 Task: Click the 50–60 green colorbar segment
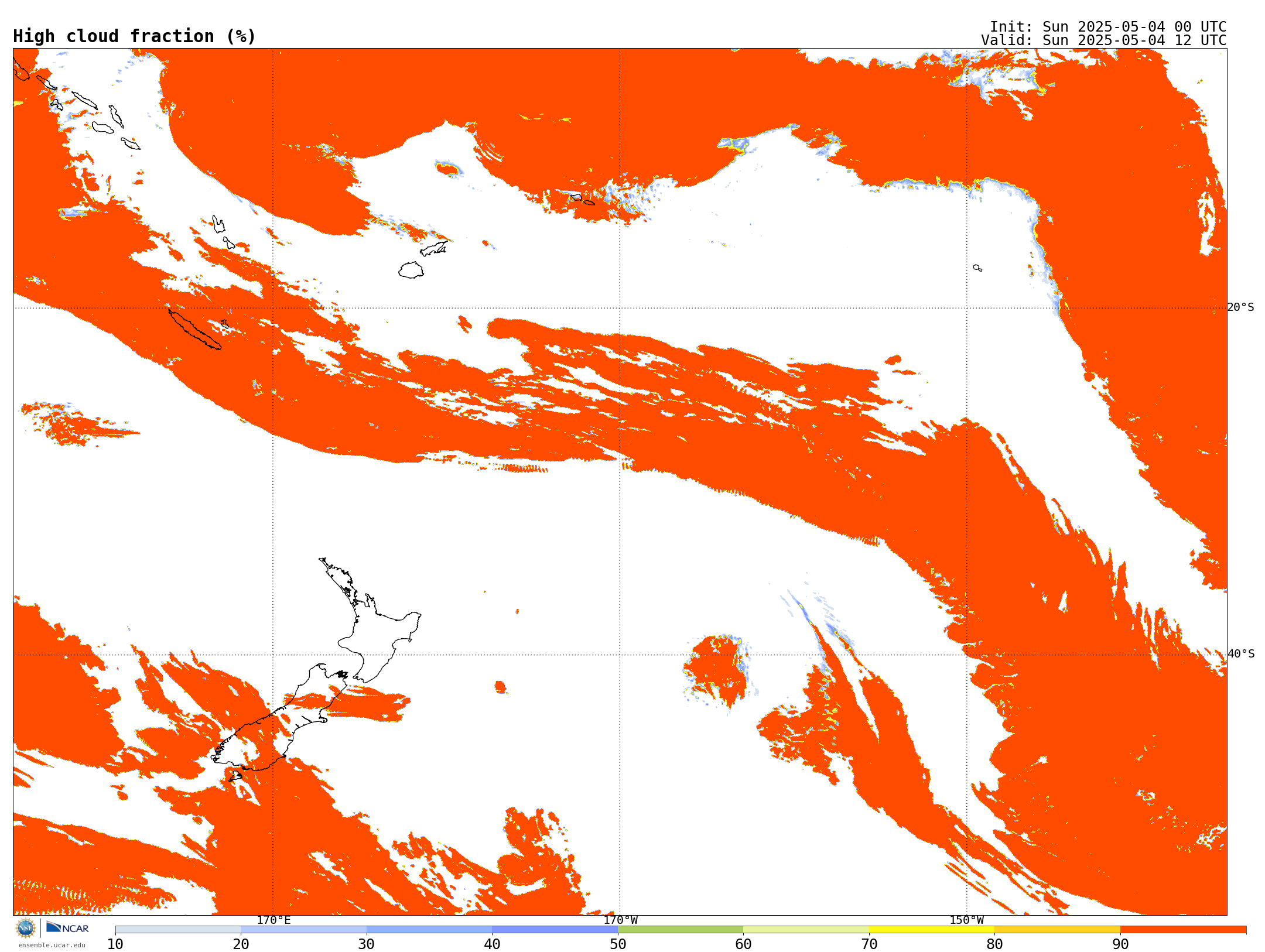(x=681, y=930)
